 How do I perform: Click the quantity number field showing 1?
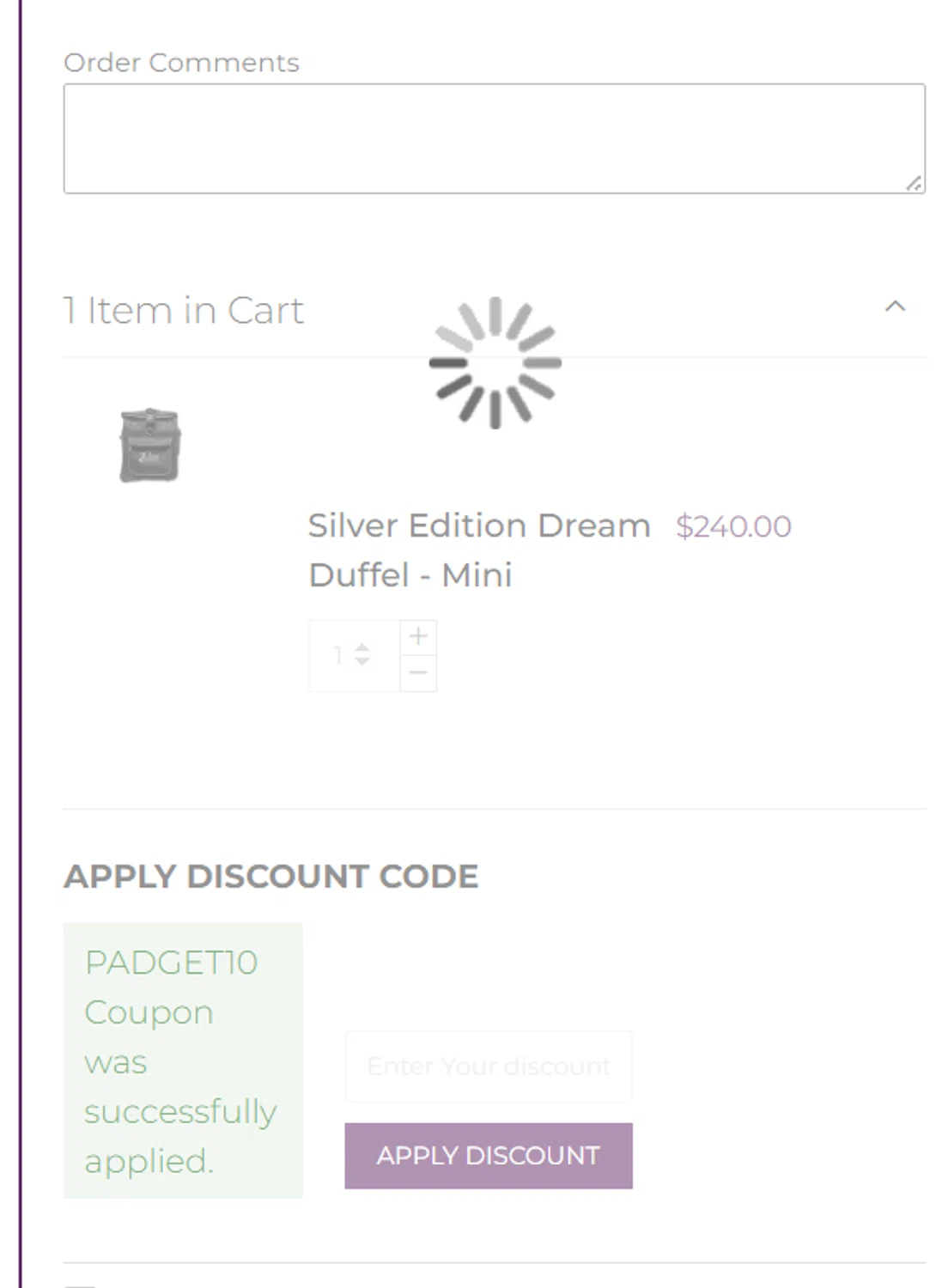pos(339,655)
